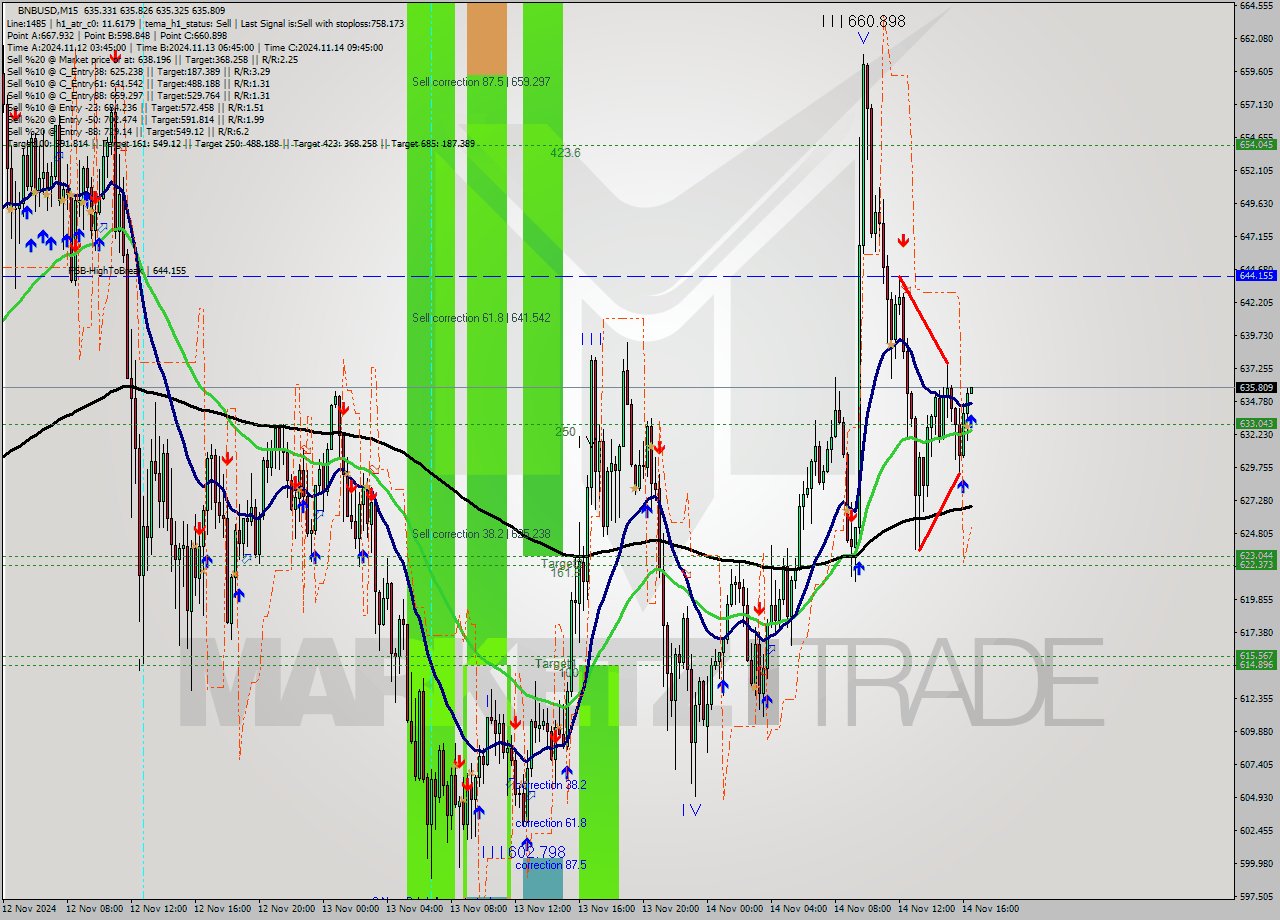
Task: Click the 604.930 price axis value
Action: [x=1256, y=797]
